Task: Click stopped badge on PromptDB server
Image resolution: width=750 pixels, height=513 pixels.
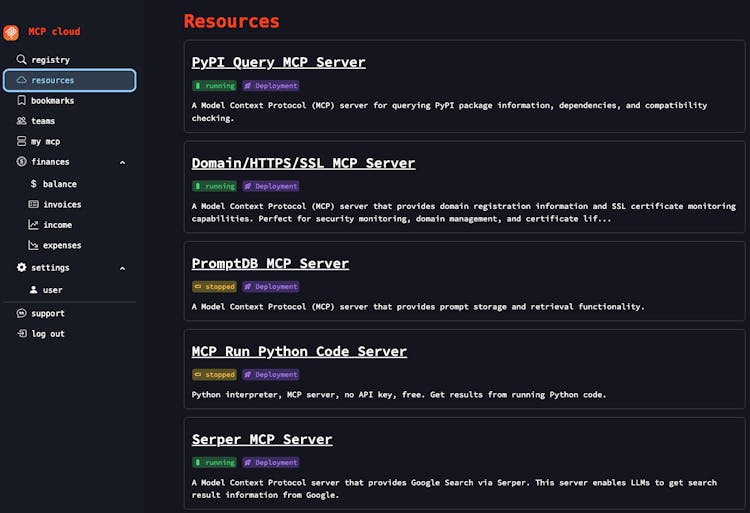Action: point(214,286)
